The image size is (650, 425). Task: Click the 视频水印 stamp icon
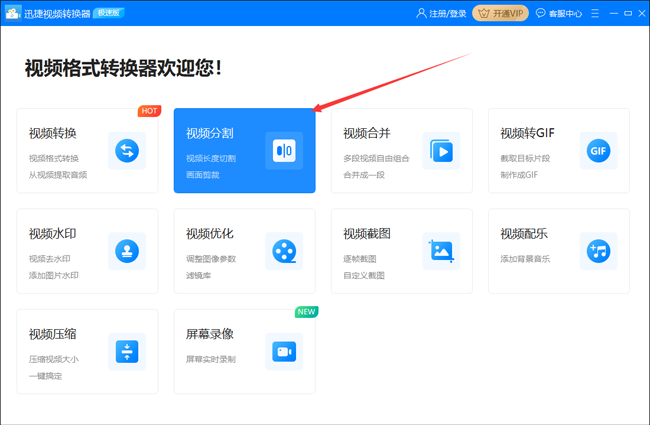click(126, 251)
